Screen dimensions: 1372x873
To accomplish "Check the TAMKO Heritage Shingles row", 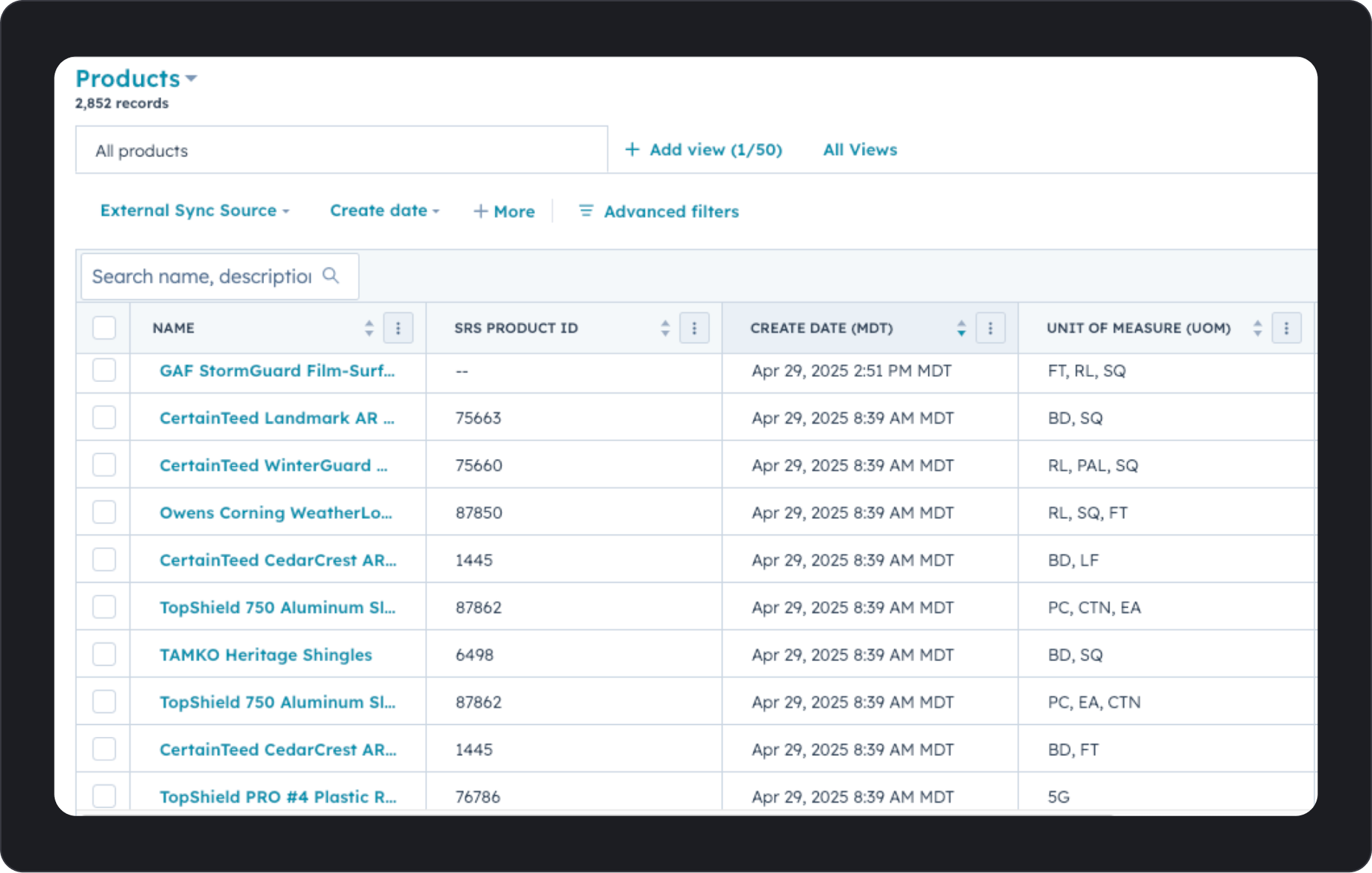I will [103, 654].
